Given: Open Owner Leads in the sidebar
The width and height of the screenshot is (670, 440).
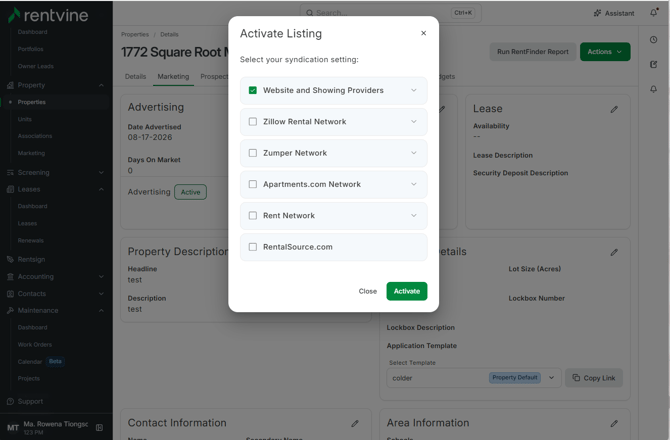Looking at the screenshot, I should click(x=35, y=66).
